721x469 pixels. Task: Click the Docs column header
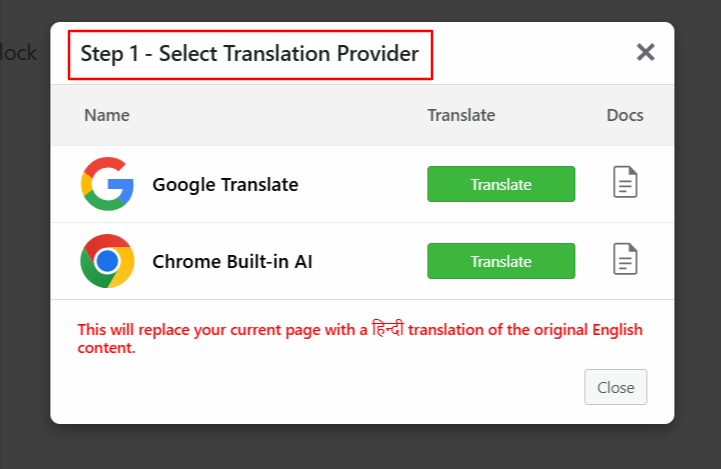[625, 115]
